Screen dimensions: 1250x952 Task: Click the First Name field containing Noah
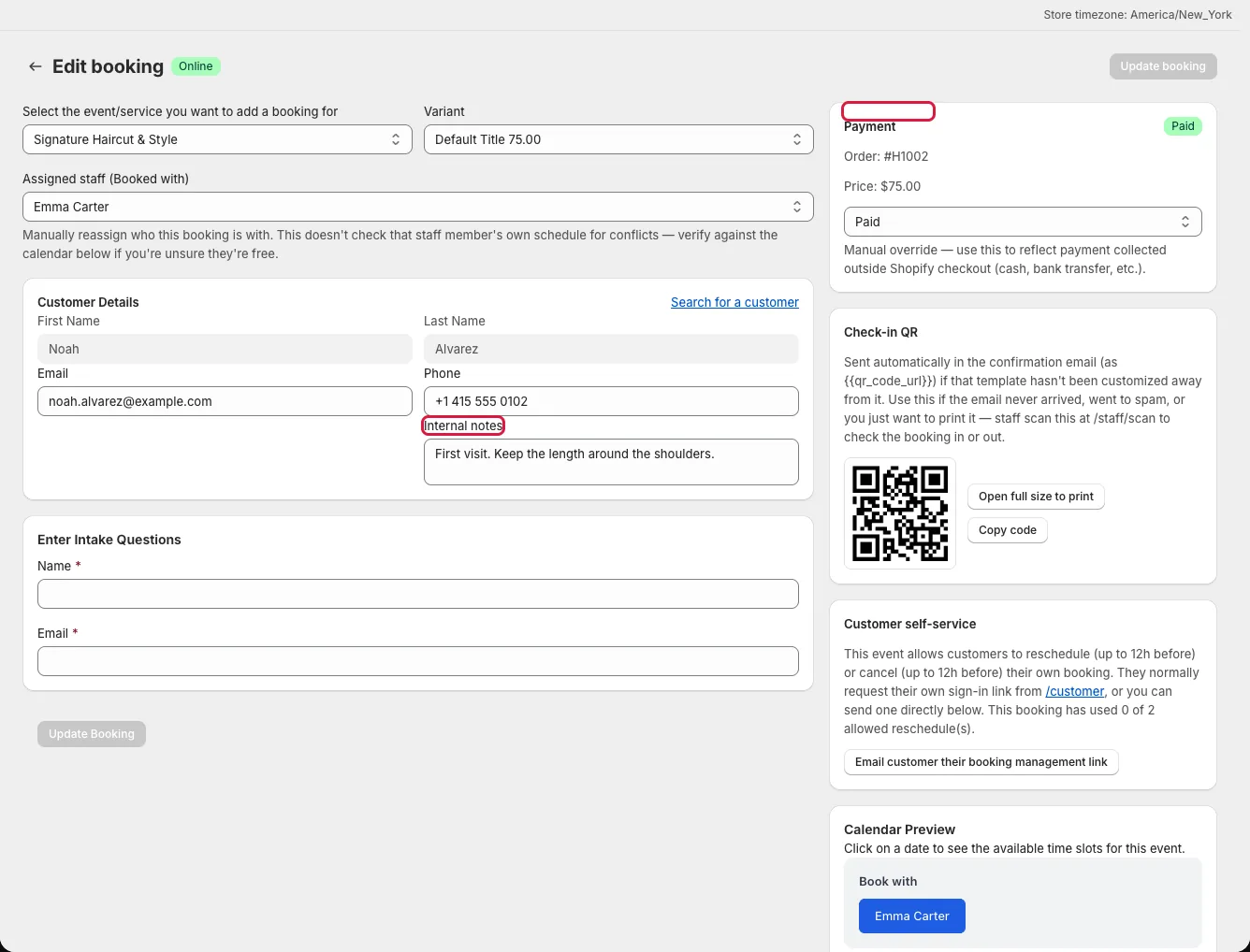225,349
